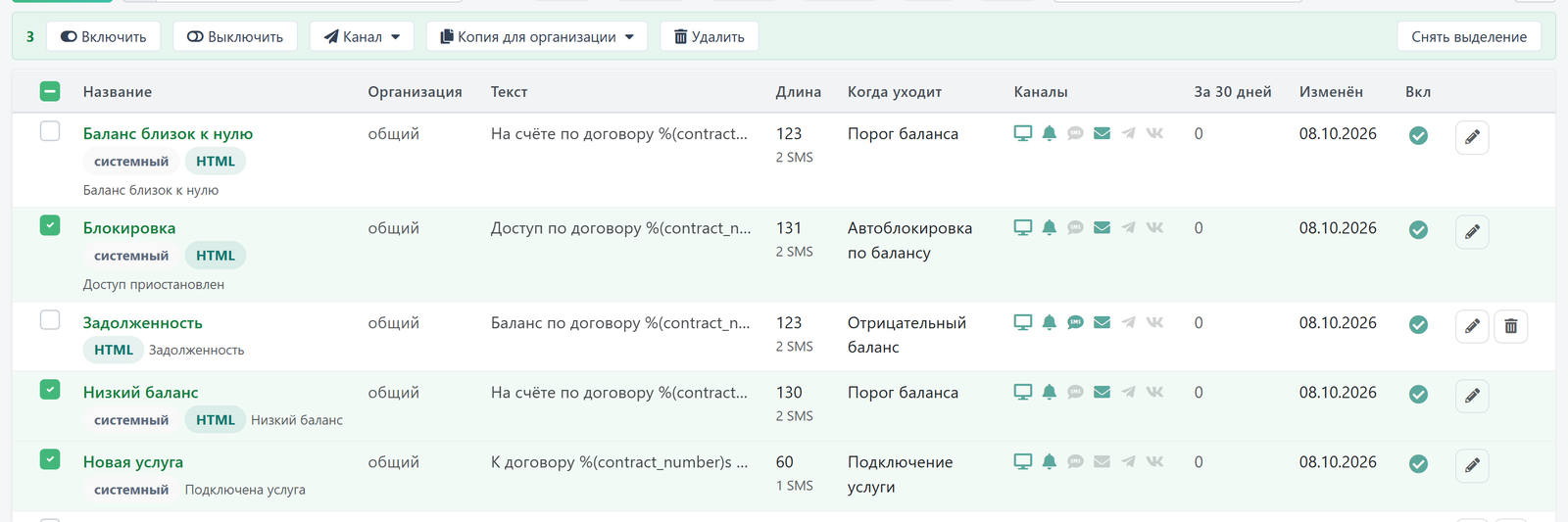Click Снять выделение button
The image size is (1568, 522).
coord(1469,36)
